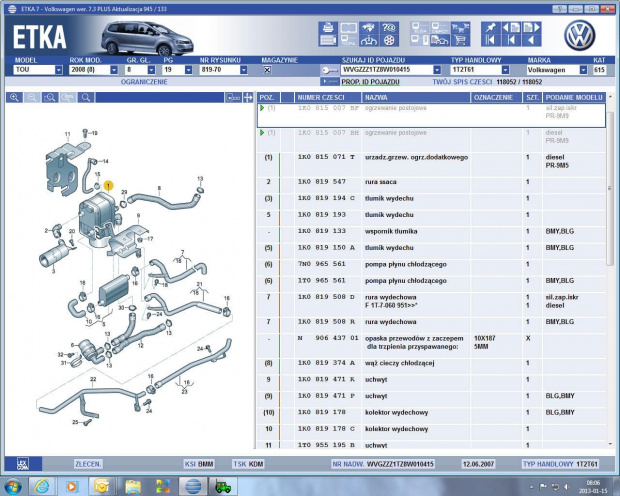This screenshot has height=496, width=620.
Task: Click the POZ. column header
Action: tap(268, 97)
